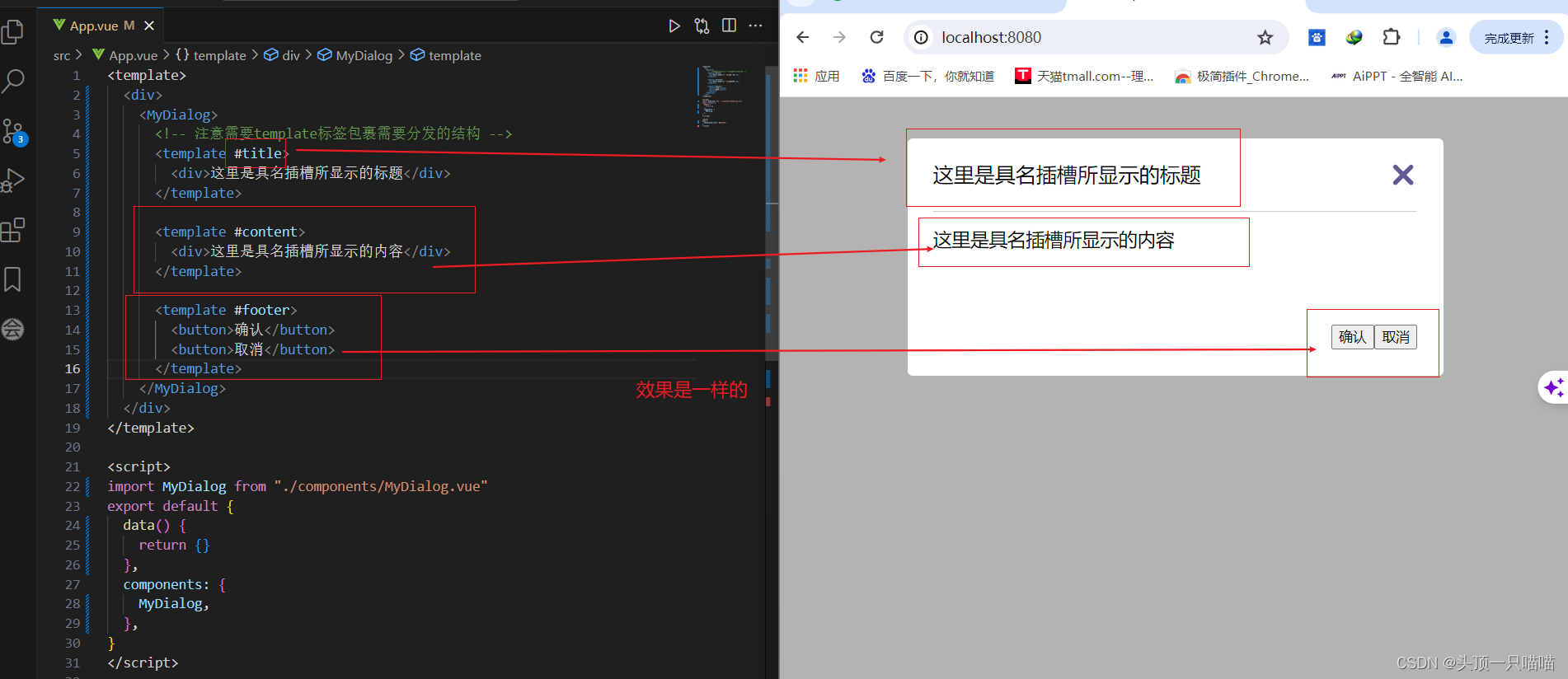Click the div breadcrumb item
This screenshot has height=679, width=1568.
[283, 55]
